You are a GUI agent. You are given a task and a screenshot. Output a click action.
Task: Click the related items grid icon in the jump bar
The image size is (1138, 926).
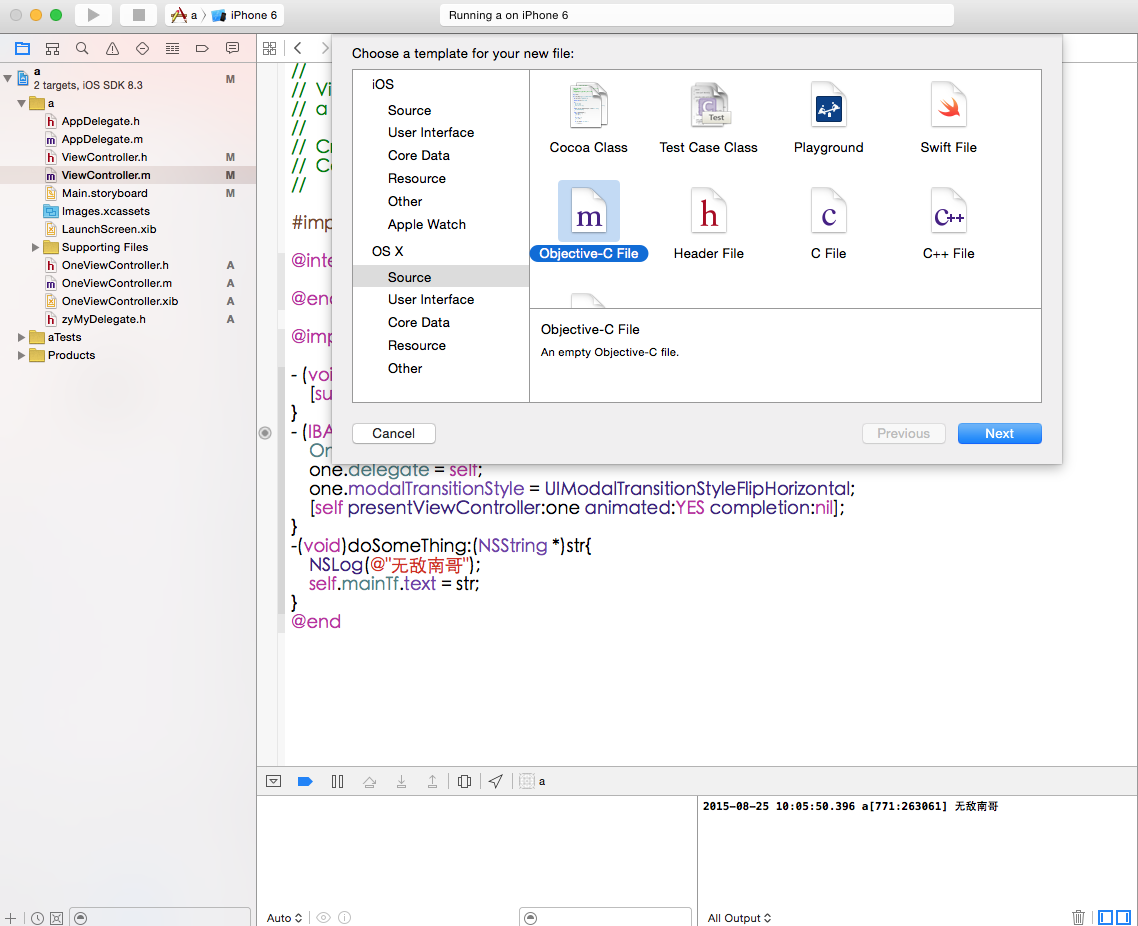click(269, 49)
